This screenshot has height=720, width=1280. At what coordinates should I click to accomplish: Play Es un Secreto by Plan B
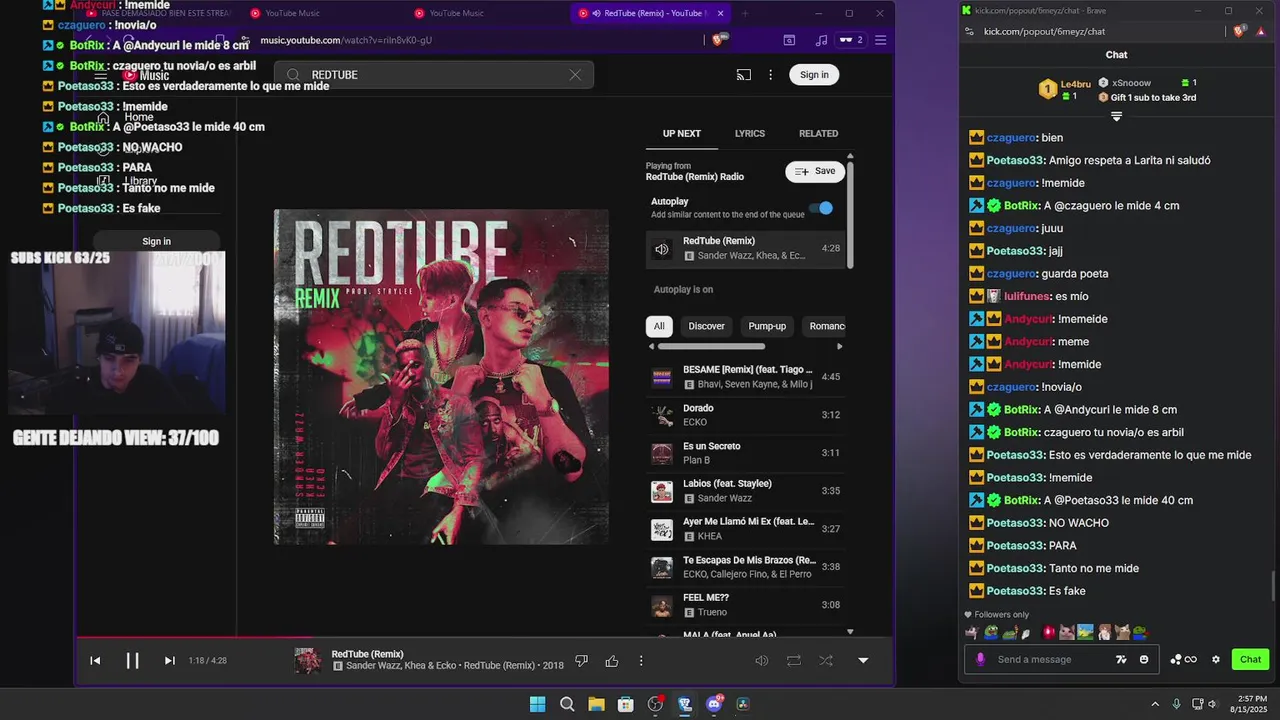[x=745, y=453]
